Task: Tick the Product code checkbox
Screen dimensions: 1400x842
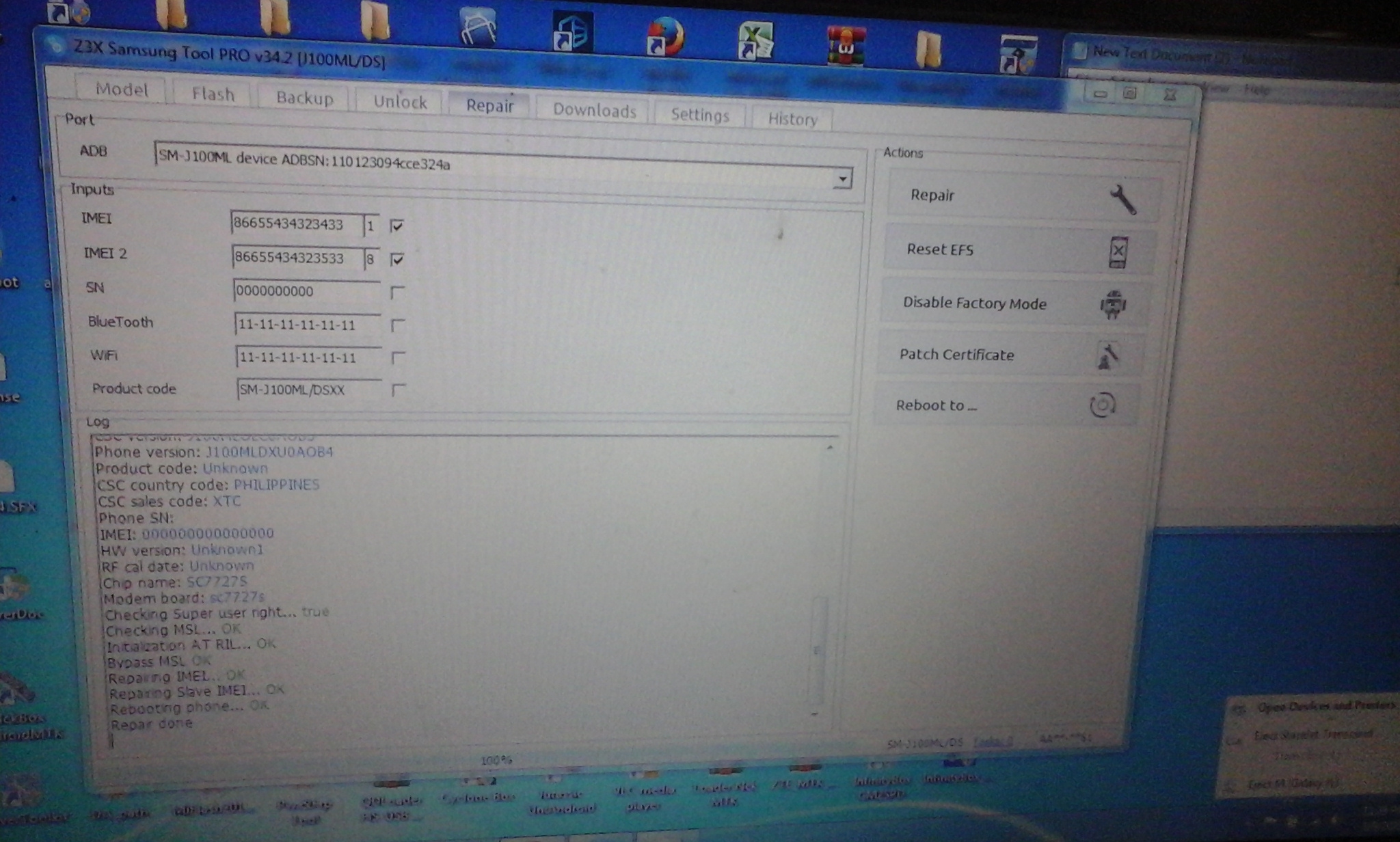Action: pyautogui.click(x=399, y=390)
